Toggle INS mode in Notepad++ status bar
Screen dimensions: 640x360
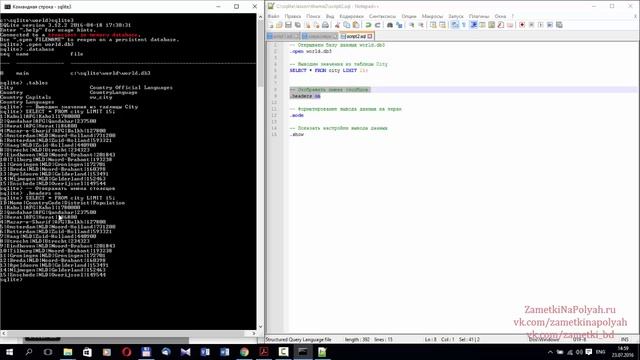tap(624, 340)
